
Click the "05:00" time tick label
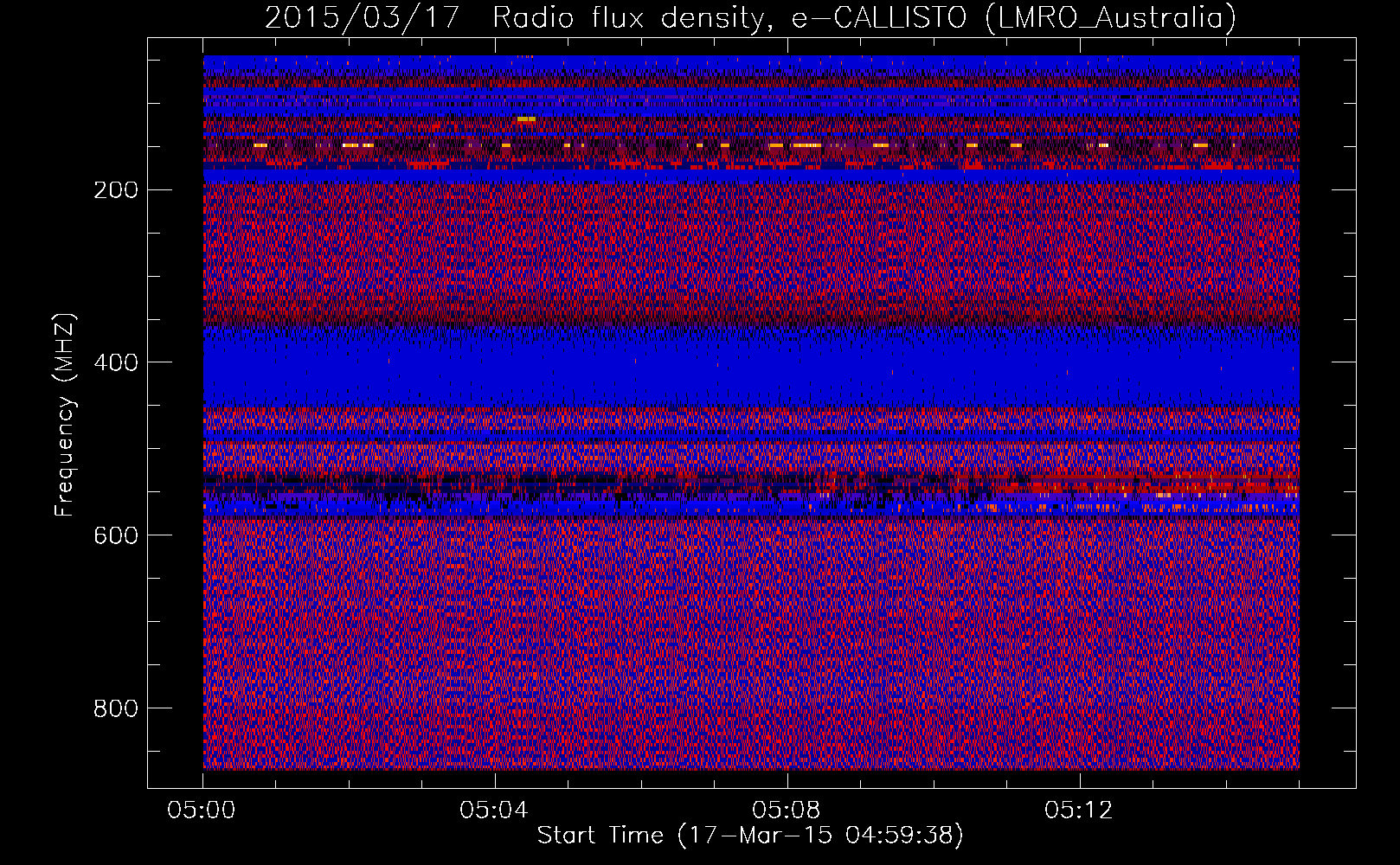pyautogui.click(x=202, y=811)
